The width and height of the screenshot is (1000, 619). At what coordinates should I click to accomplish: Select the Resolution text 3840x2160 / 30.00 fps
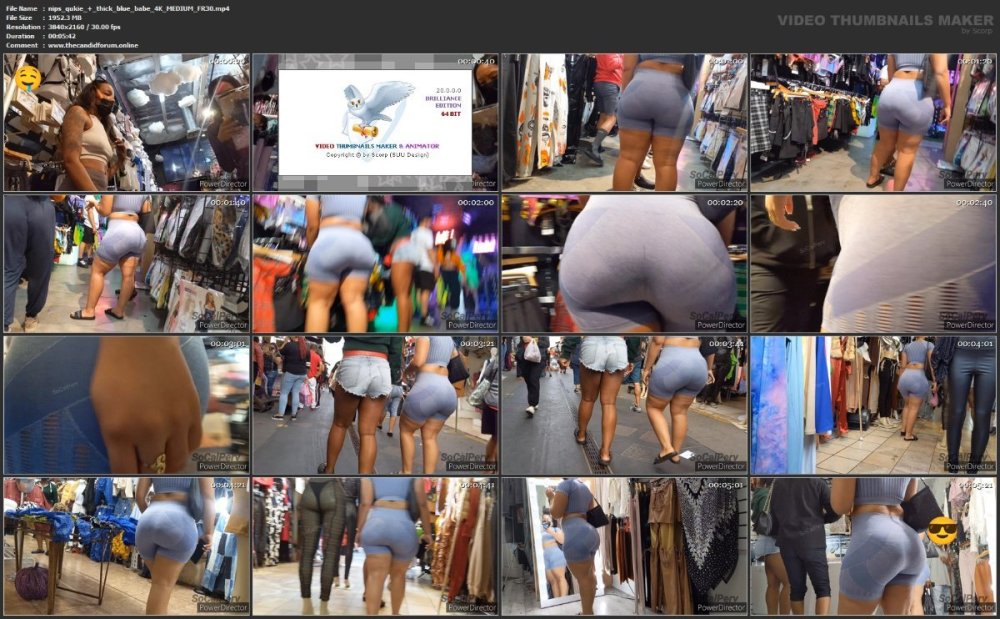[x=84, y=27]
